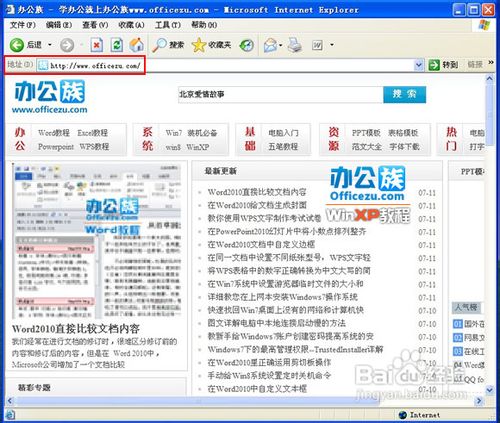Open article 手动给Win8系统设置定时关机命令
This screenshot has width=500, height=423.
pyautogui.click(x=269, y=375)
